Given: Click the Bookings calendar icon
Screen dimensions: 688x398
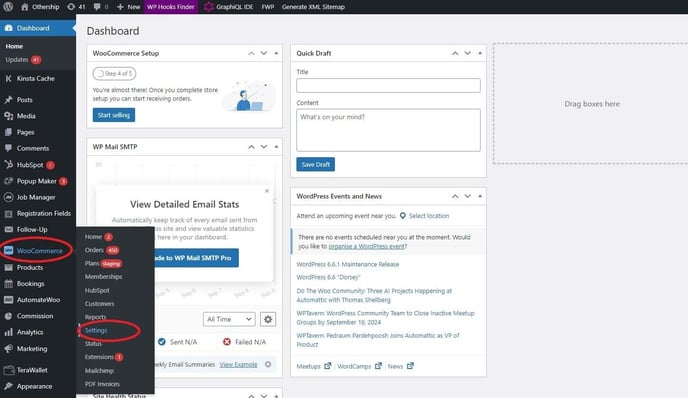Looking at the screenshot, I should tap(8, 283).
